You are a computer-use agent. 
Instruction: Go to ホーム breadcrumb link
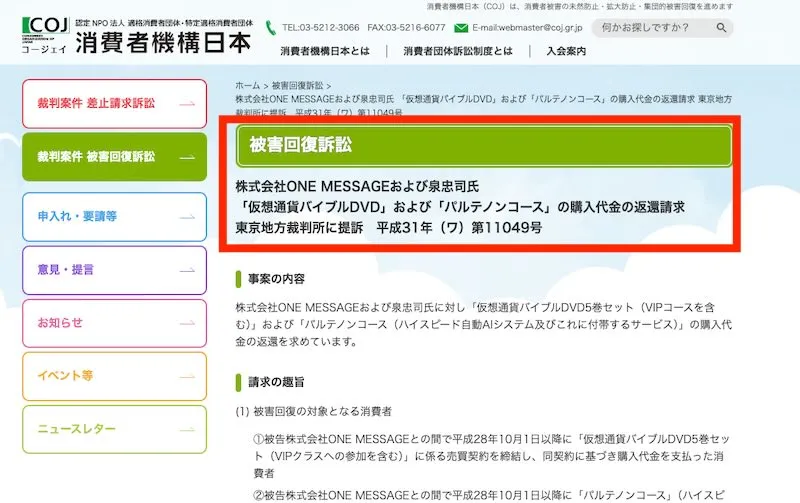247,85
